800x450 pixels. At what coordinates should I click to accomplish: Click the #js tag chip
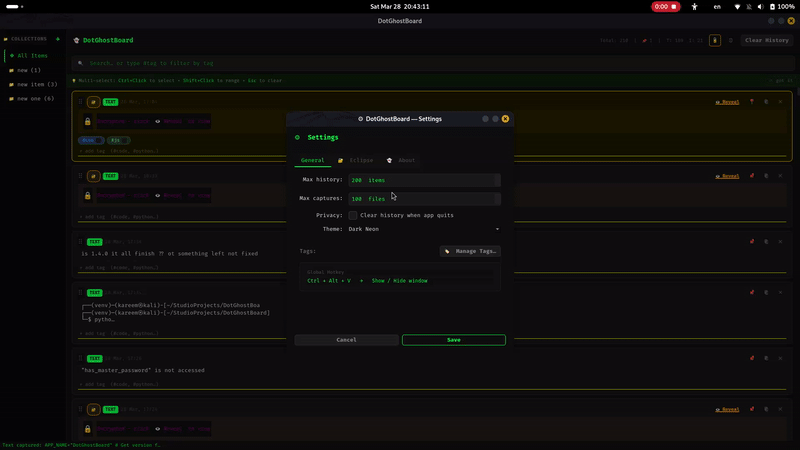(118, 140)
